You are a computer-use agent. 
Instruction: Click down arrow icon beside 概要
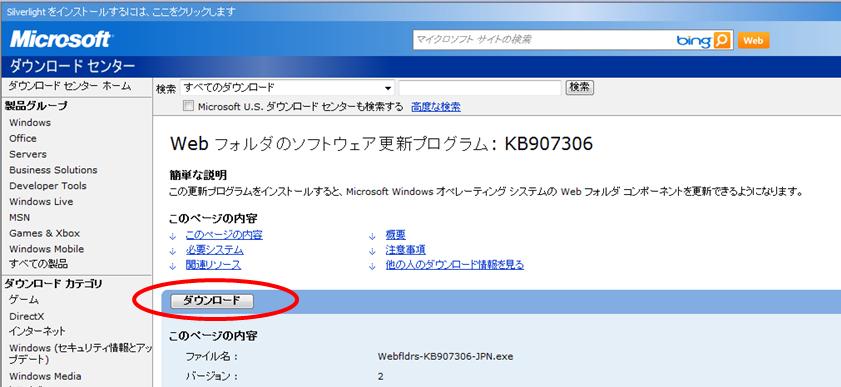372,236
